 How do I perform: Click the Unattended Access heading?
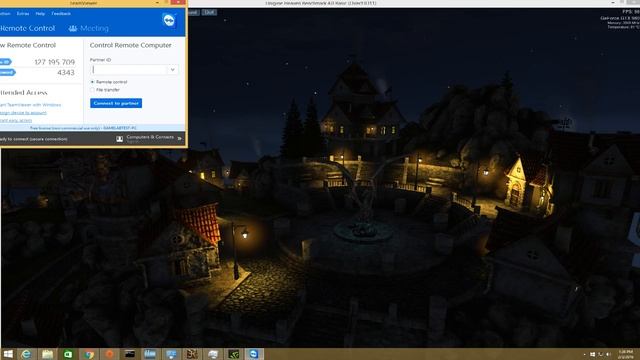[24, 93]
